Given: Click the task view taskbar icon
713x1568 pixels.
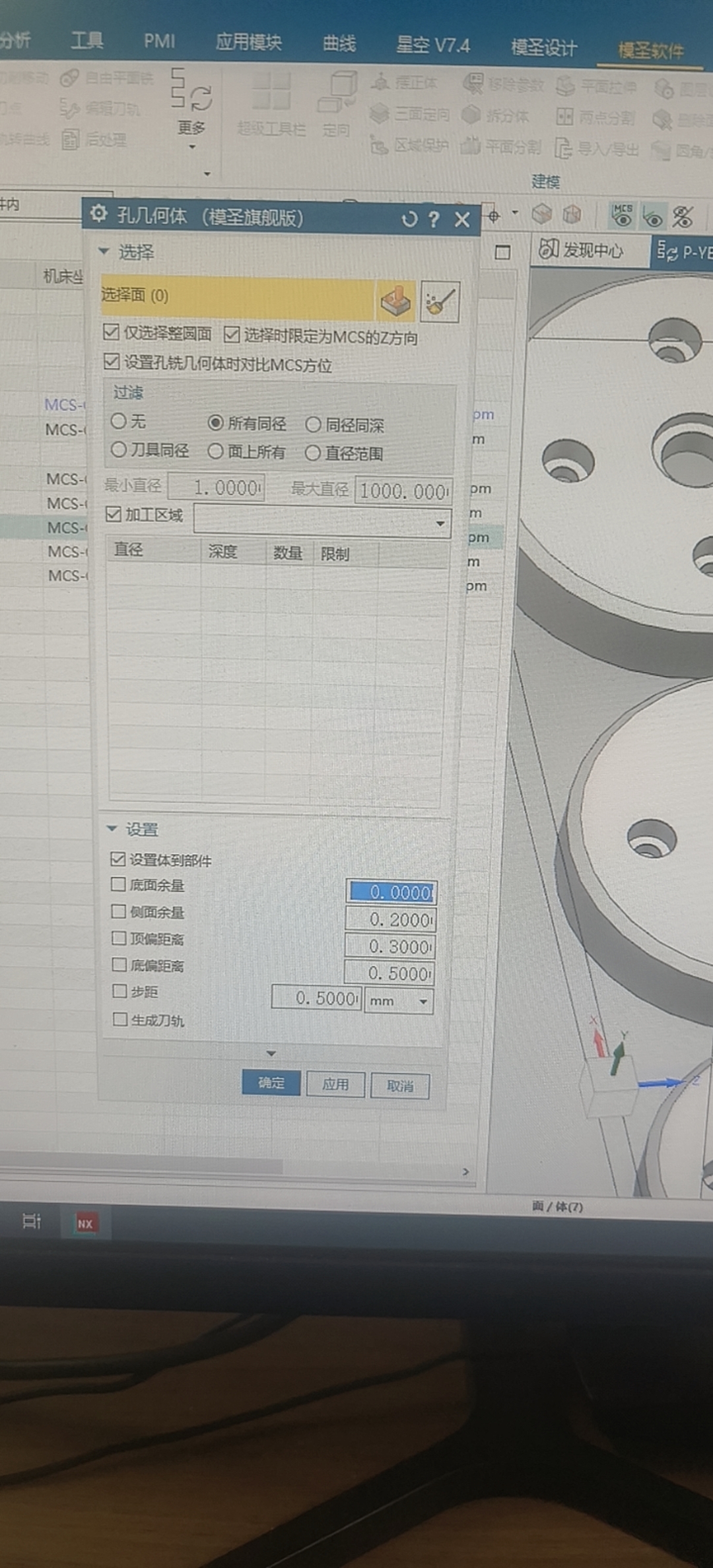Looking at the screenshot, I should 31,1221.
